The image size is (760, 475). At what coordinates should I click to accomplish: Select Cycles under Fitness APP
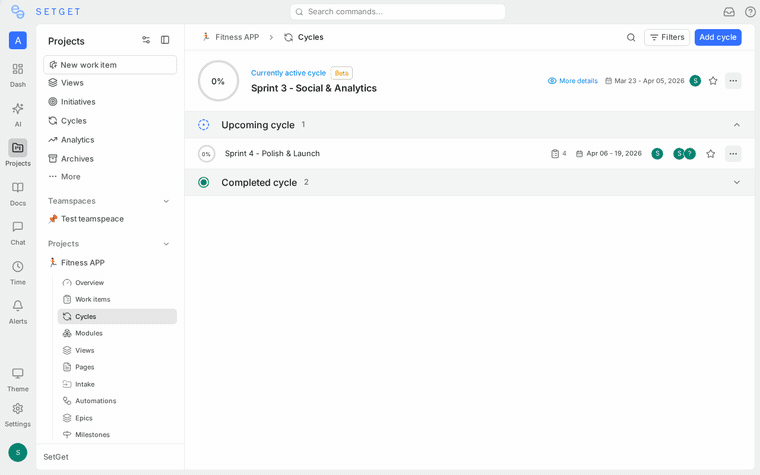click(117, 317)
